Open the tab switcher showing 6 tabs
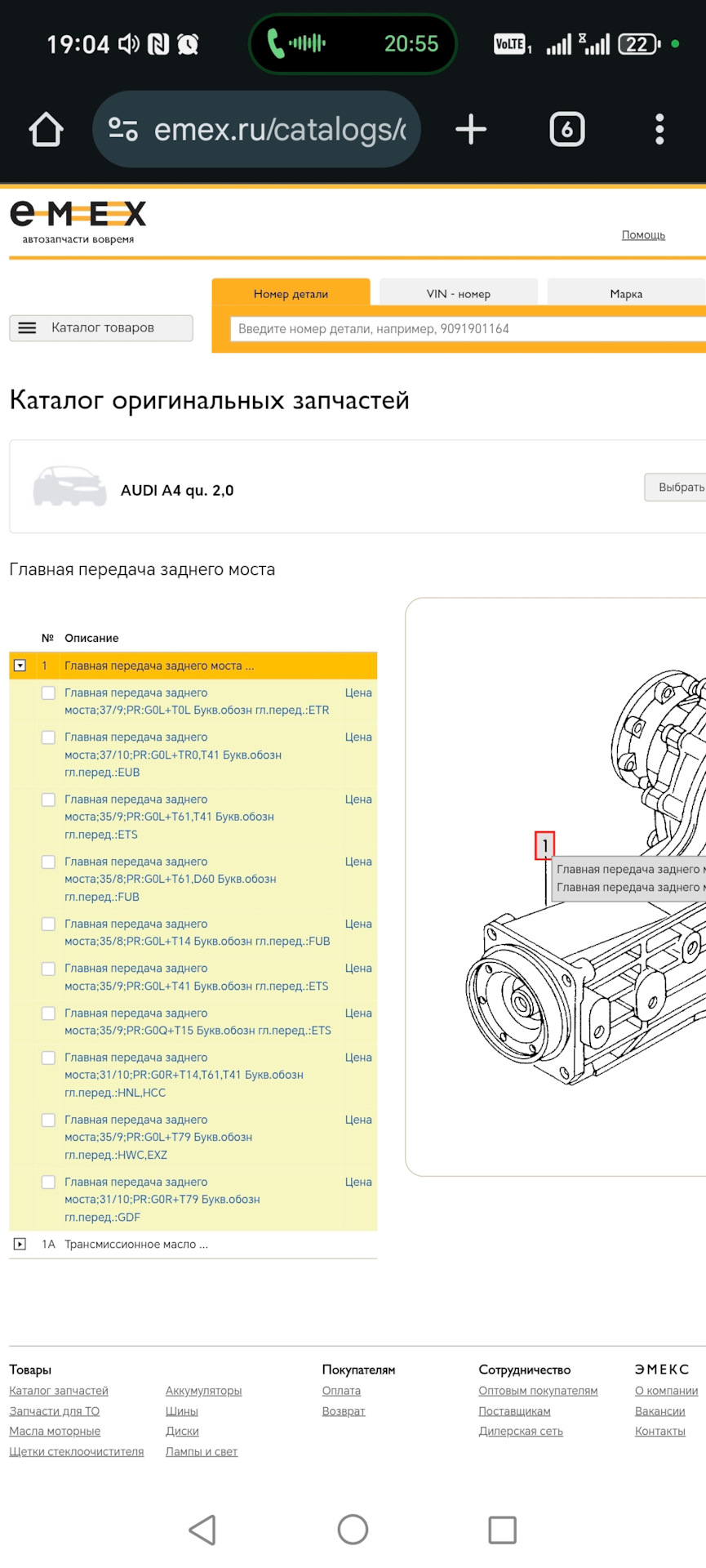The width and height of the screenshot is (706, 1568). click(x=567, y=130)
